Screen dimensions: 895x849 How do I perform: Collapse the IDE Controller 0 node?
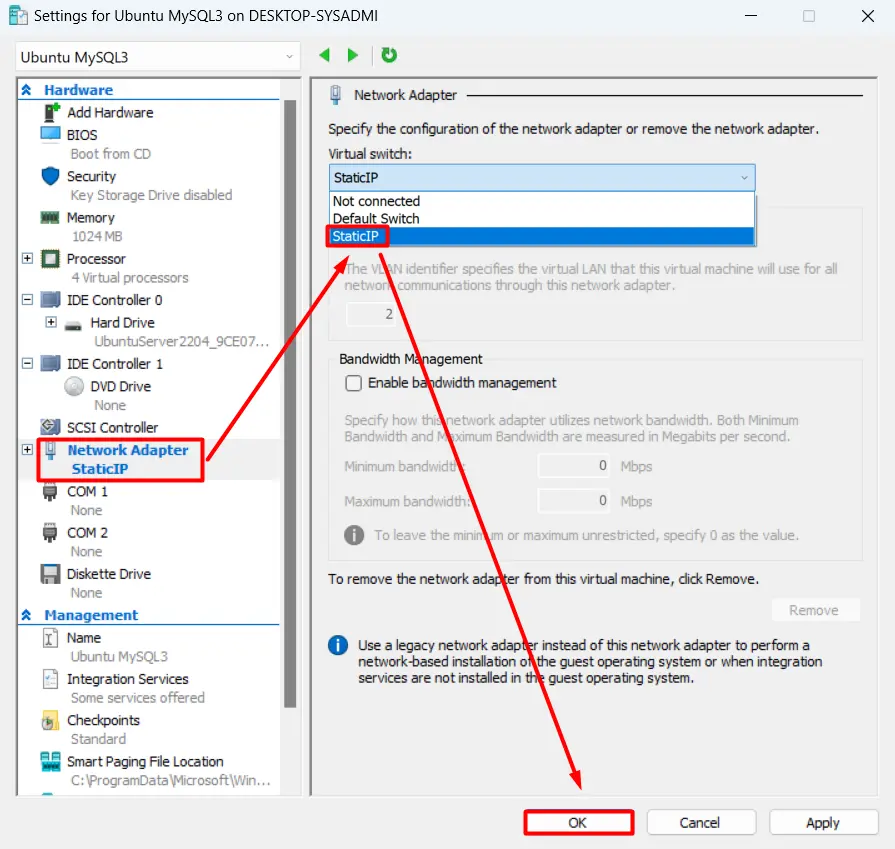point(27,300)
